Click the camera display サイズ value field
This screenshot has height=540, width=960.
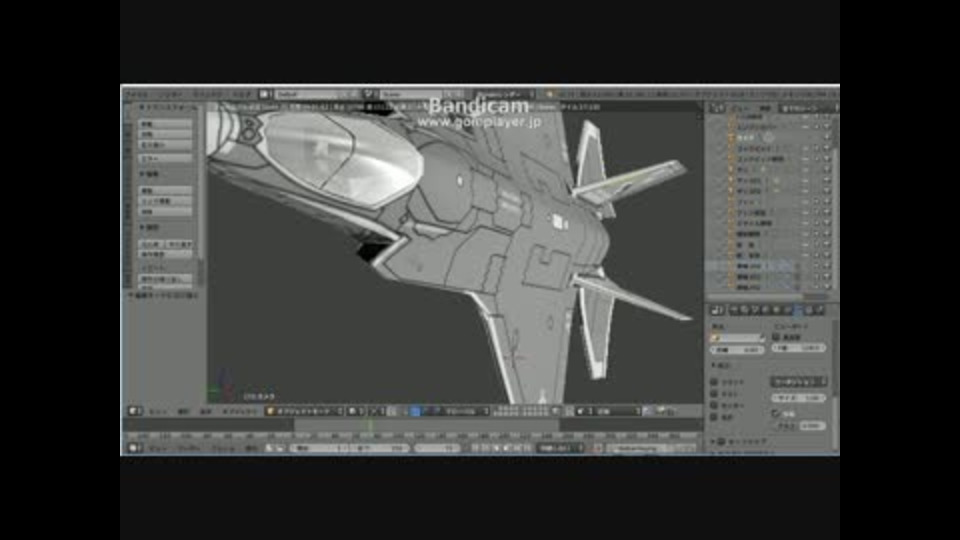(798, 398)
